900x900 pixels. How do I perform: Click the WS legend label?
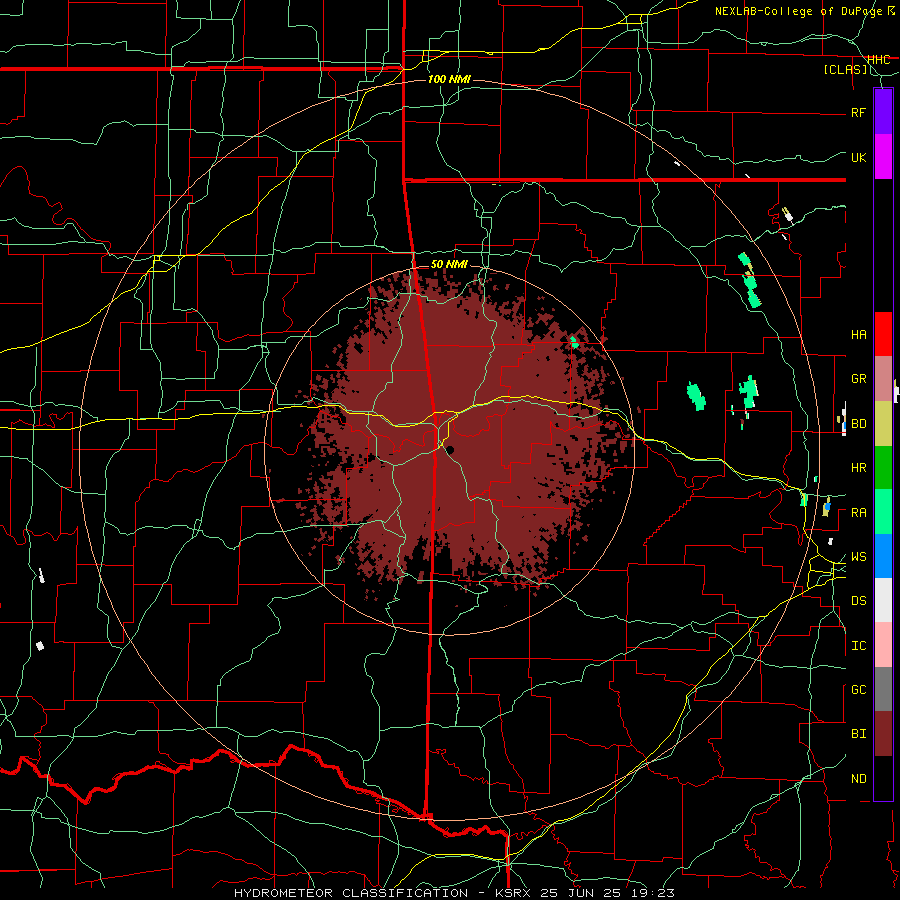tap(858, 557)
